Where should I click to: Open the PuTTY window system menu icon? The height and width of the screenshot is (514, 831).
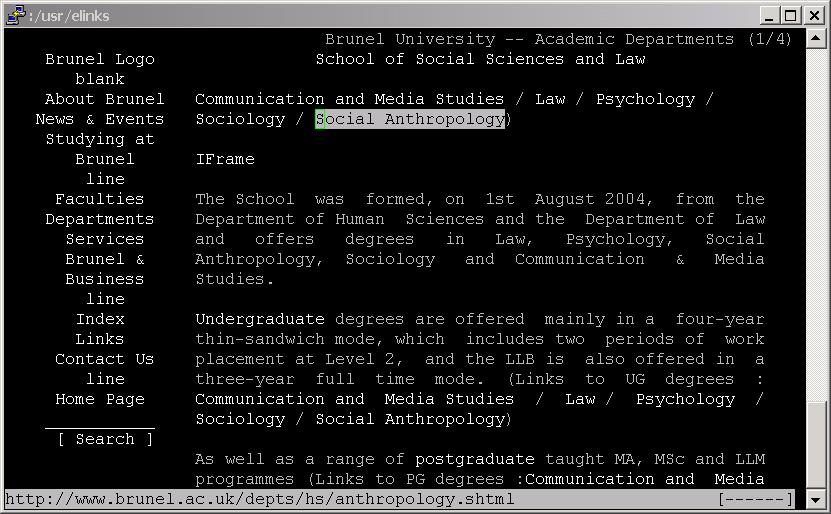pyautogui.click(x=14, y=15)
